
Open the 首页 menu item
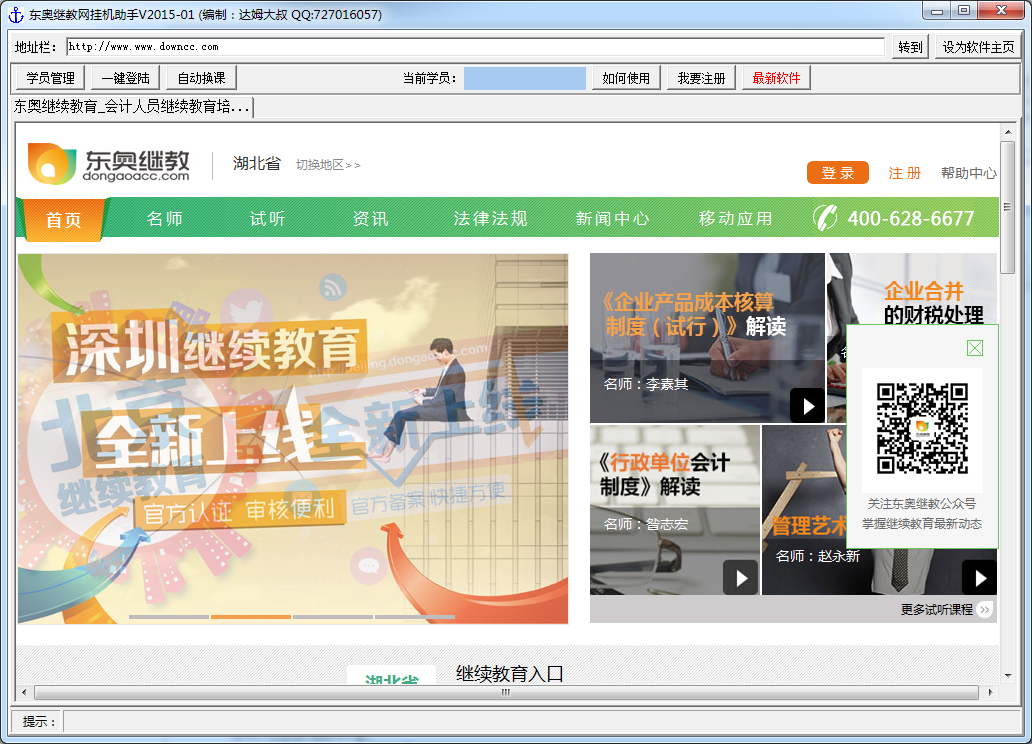(x=62, y=218)
